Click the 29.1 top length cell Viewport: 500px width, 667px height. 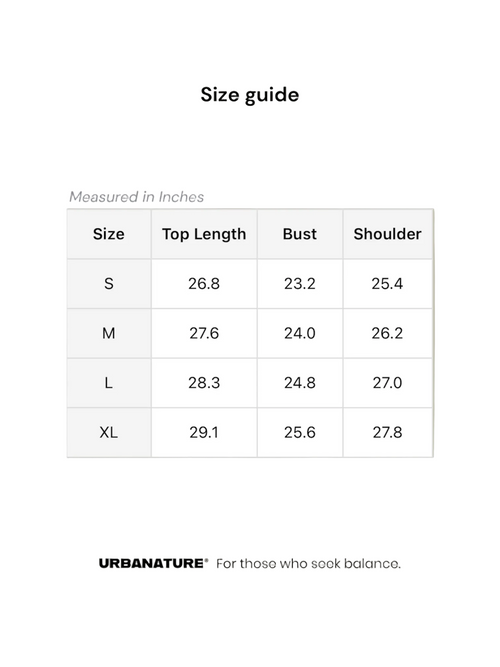[x=204, y=433]
